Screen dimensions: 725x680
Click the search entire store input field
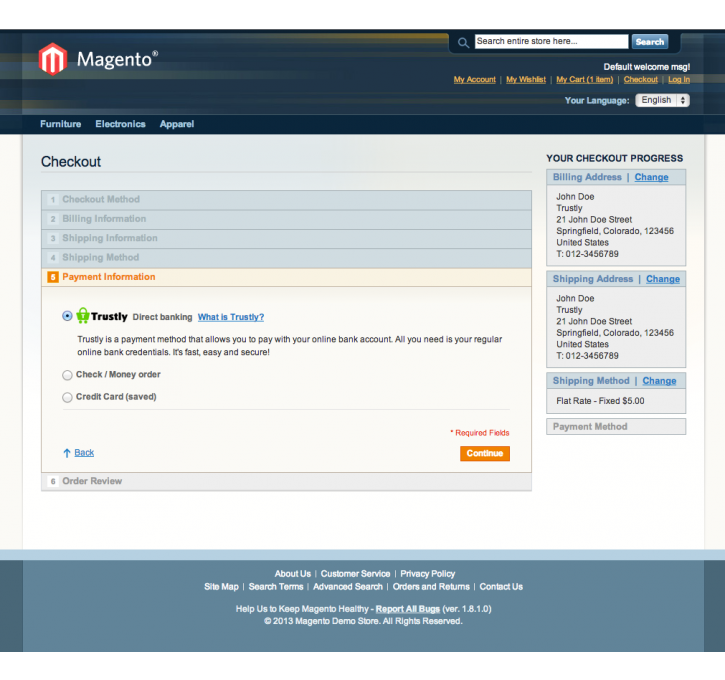(552, 42)
